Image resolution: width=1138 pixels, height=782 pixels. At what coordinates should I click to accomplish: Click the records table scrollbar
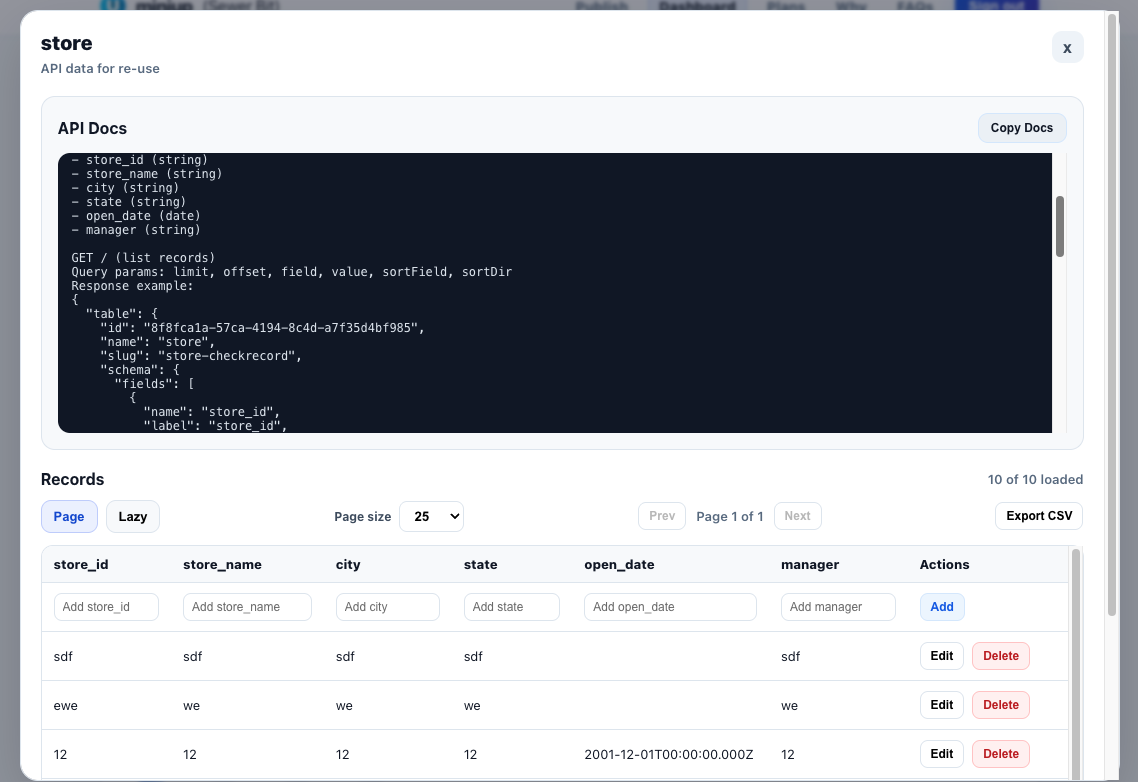pyautogui.click(x=1076, y=664)
